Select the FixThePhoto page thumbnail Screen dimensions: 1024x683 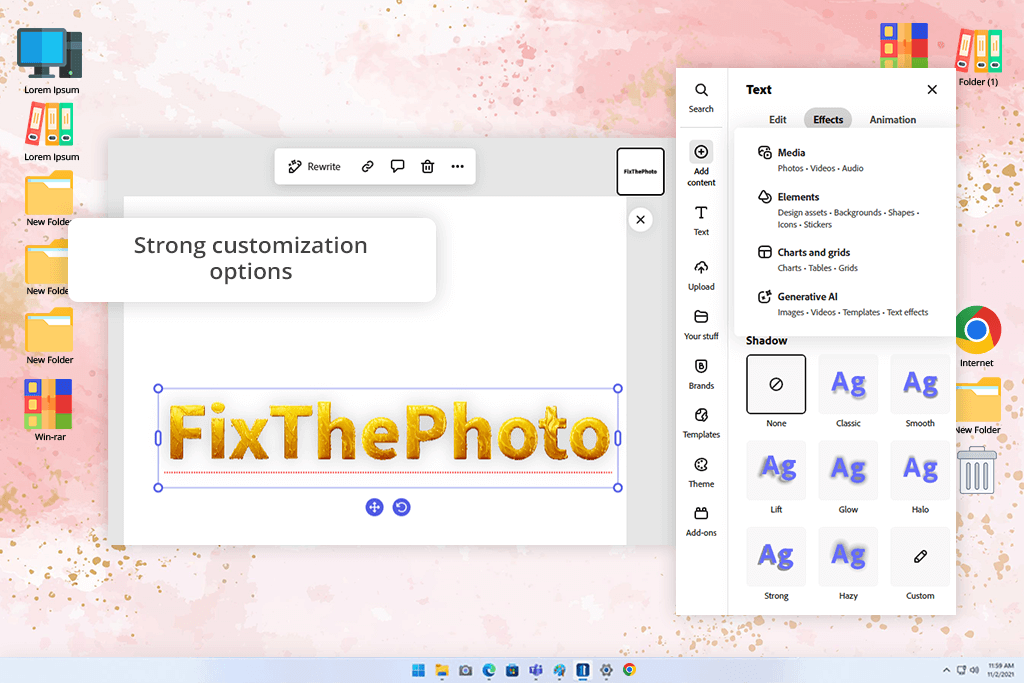click(641, 171)
